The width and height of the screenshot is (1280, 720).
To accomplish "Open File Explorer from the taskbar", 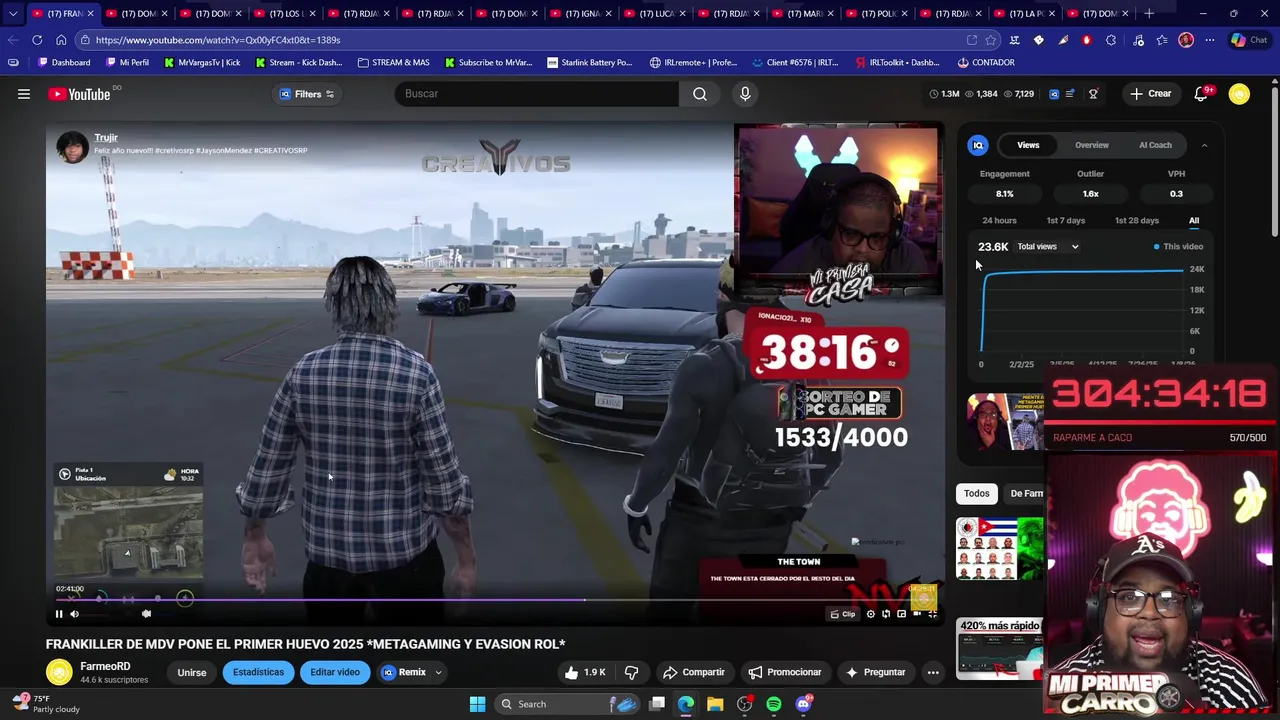I will [715, 704].
